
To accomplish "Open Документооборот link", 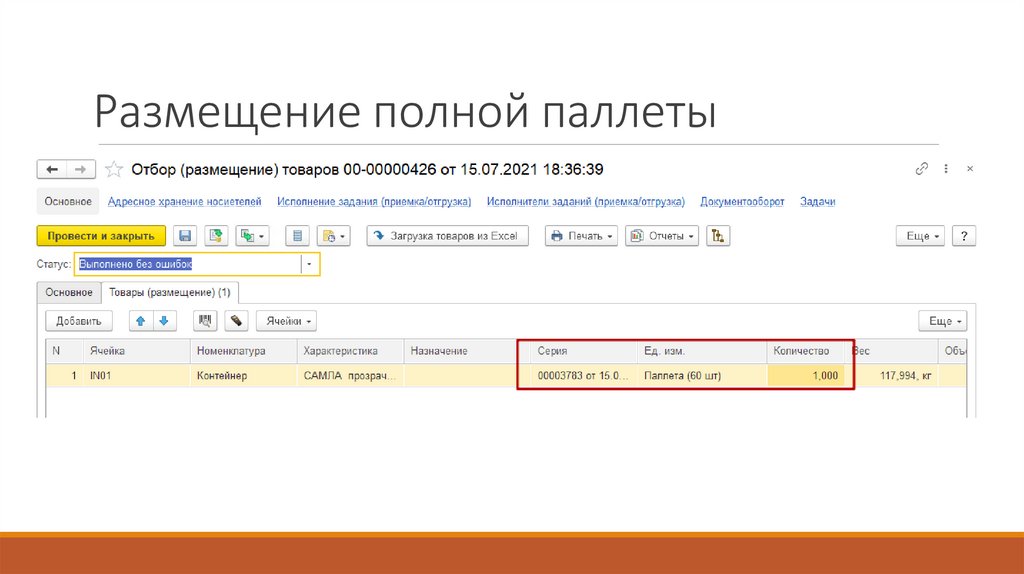I will [x=742, y=202].
